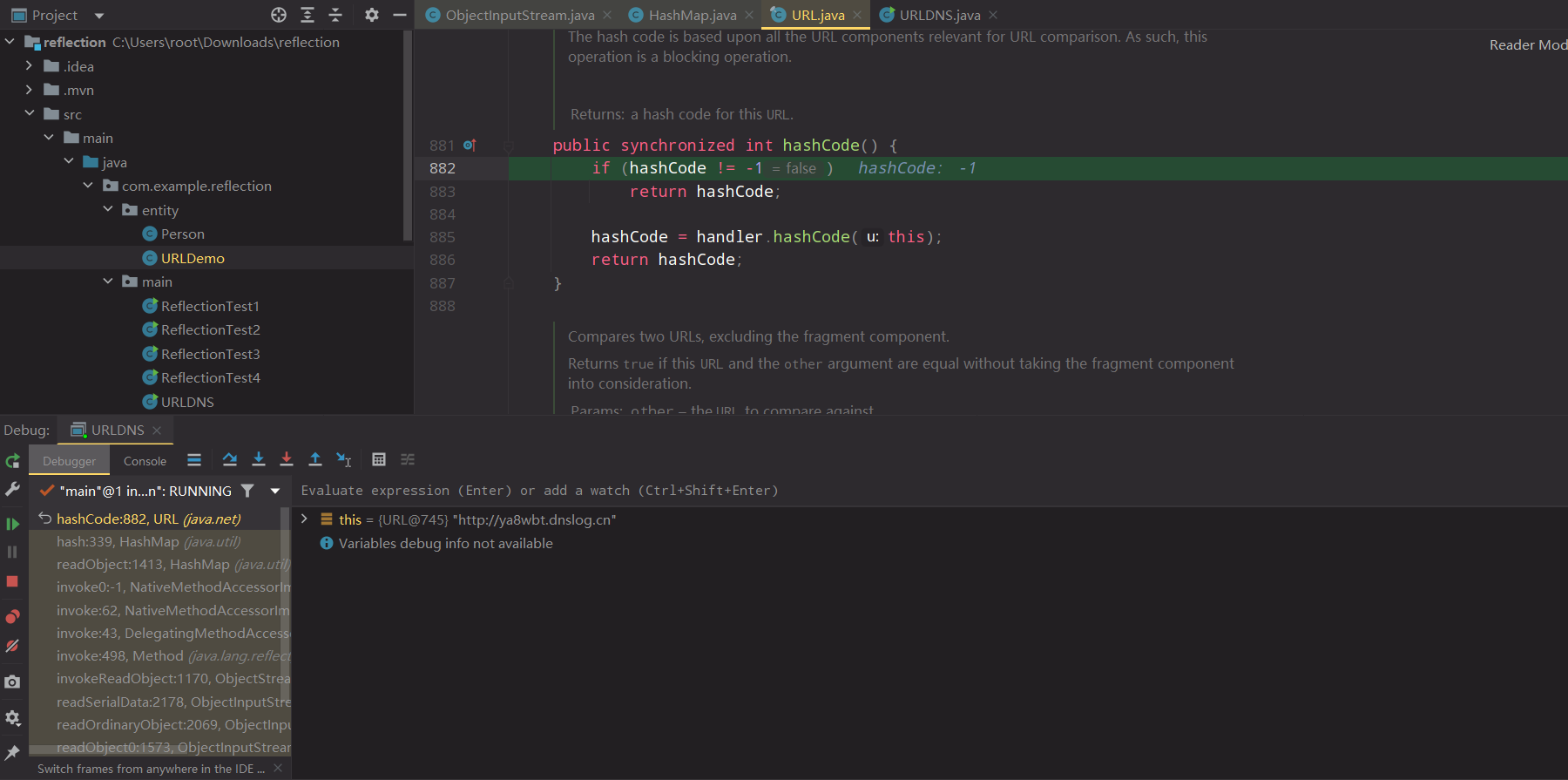Image resolution: width=1568 pixels, height=780 pixels.
Task: Switch to the URLDNS.java tab
Action: pos(940,15)
